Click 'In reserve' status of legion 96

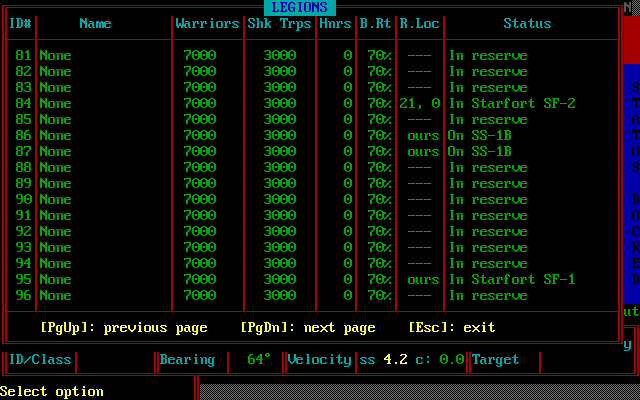488,296
